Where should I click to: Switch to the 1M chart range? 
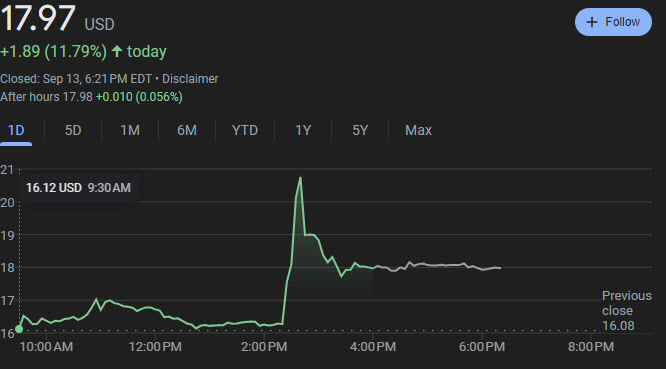(x=130, y=130)
